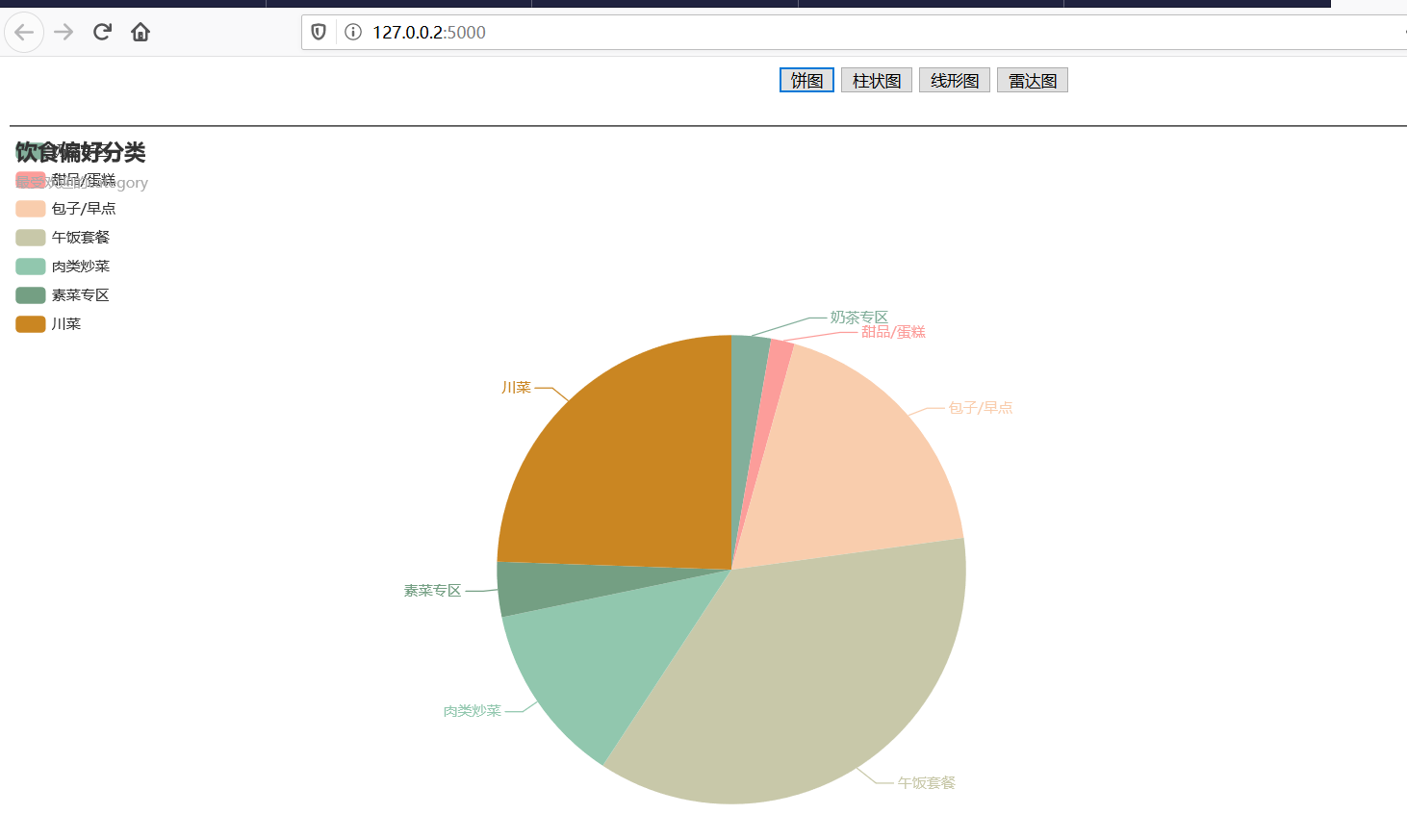This screenshot has height=840, width=1407.
Task: Open the site information info icon
Action: [352, 32]
